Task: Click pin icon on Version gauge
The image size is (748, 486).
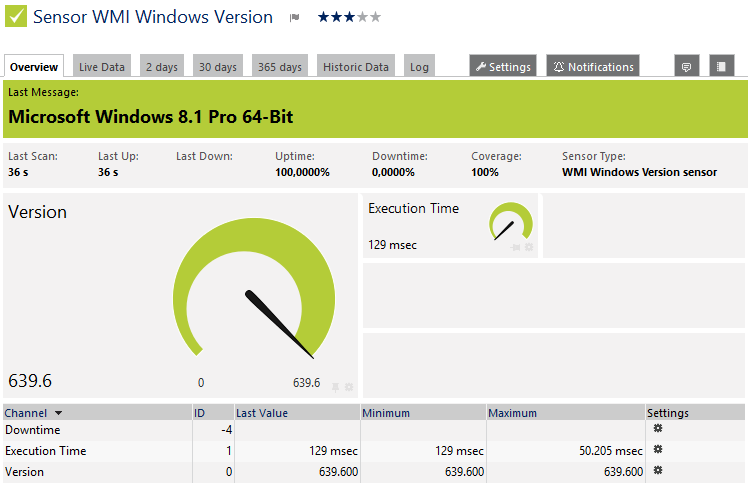Action: pyautogui.click(x=335, y=387)
